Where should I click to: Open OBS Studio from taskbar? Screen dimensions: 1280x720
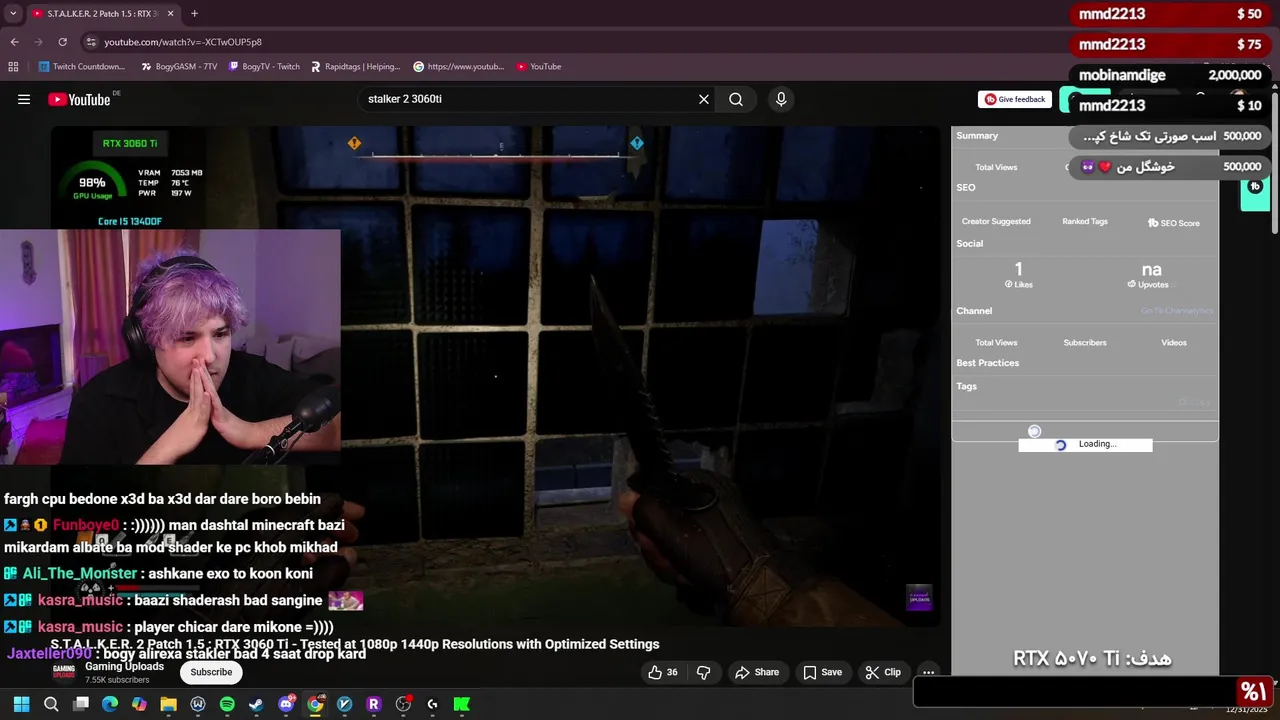(x=403, y=704)
